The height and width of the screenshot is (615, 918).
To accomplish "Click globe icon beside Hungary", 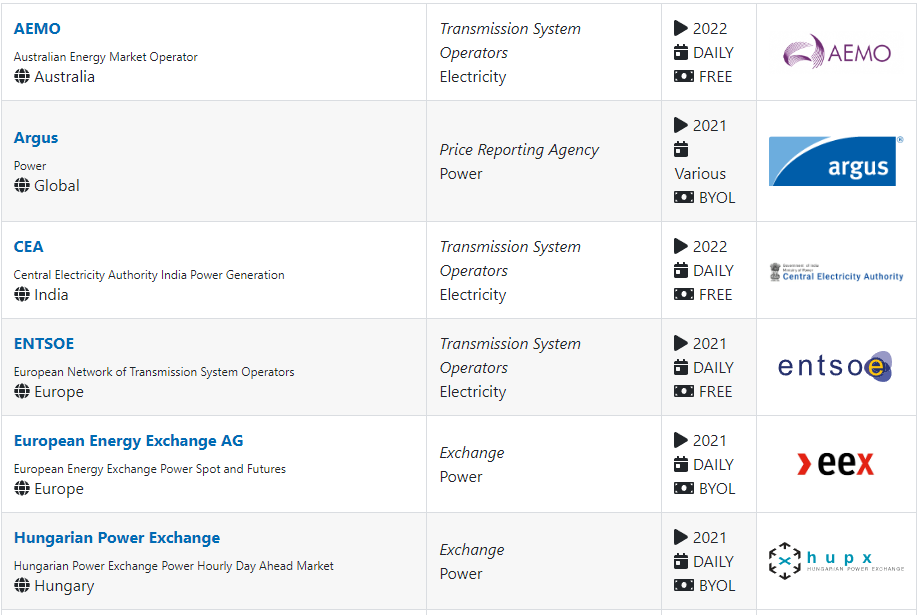I will tap(22, 586).
